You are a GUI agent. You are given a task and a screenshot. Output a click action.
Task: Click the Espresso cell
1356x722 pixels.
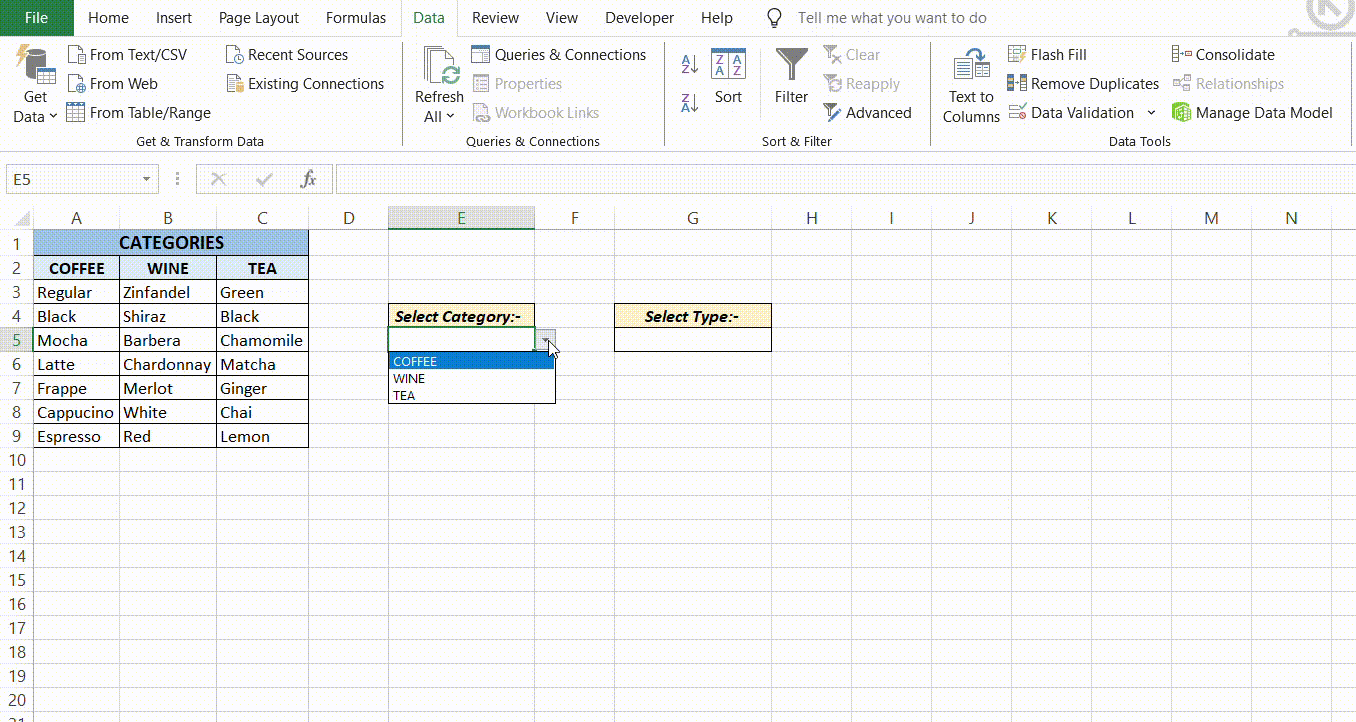click(76, 436)
